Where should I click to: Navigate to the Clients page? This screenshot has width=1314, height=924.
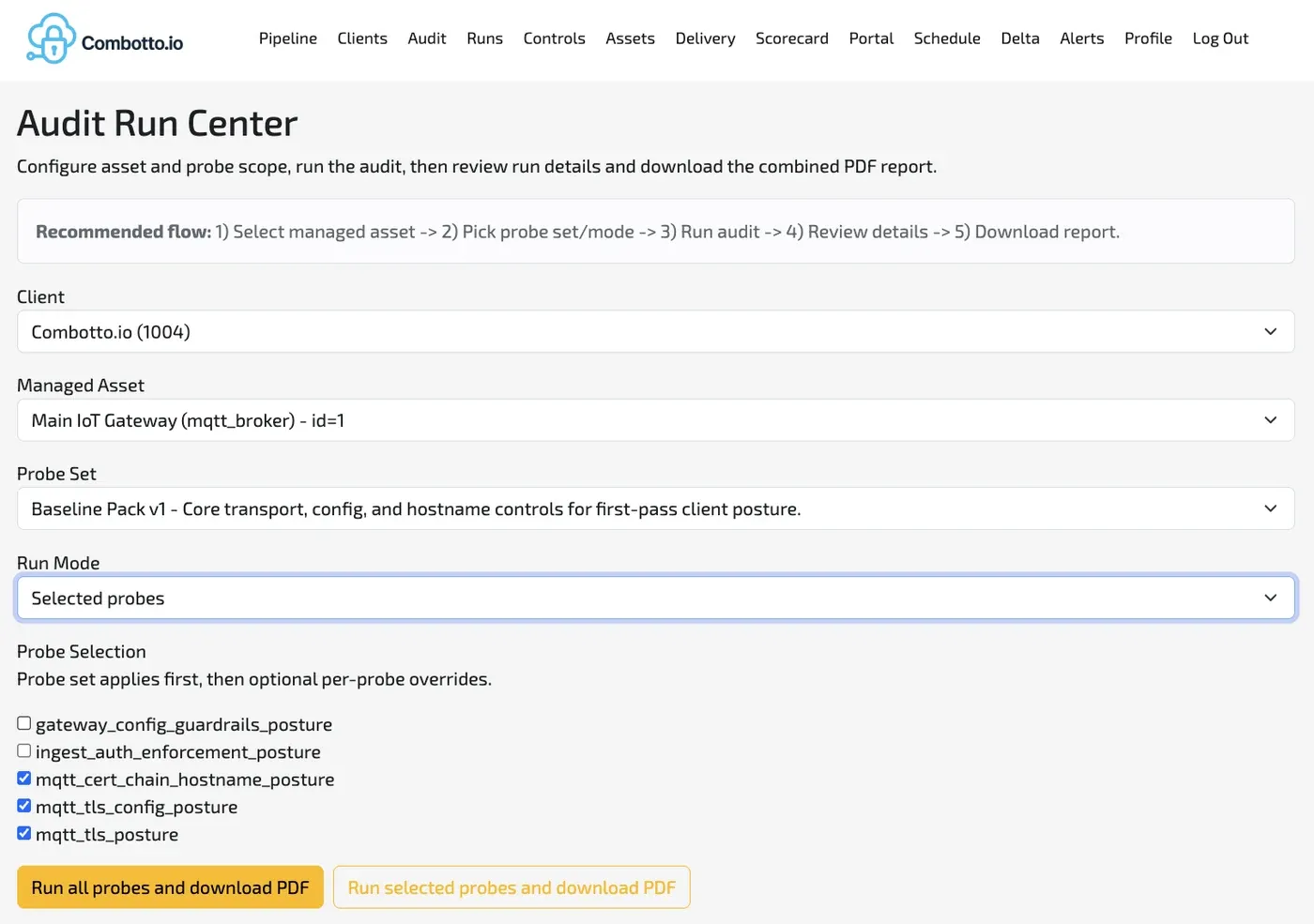tap(362, 38)
